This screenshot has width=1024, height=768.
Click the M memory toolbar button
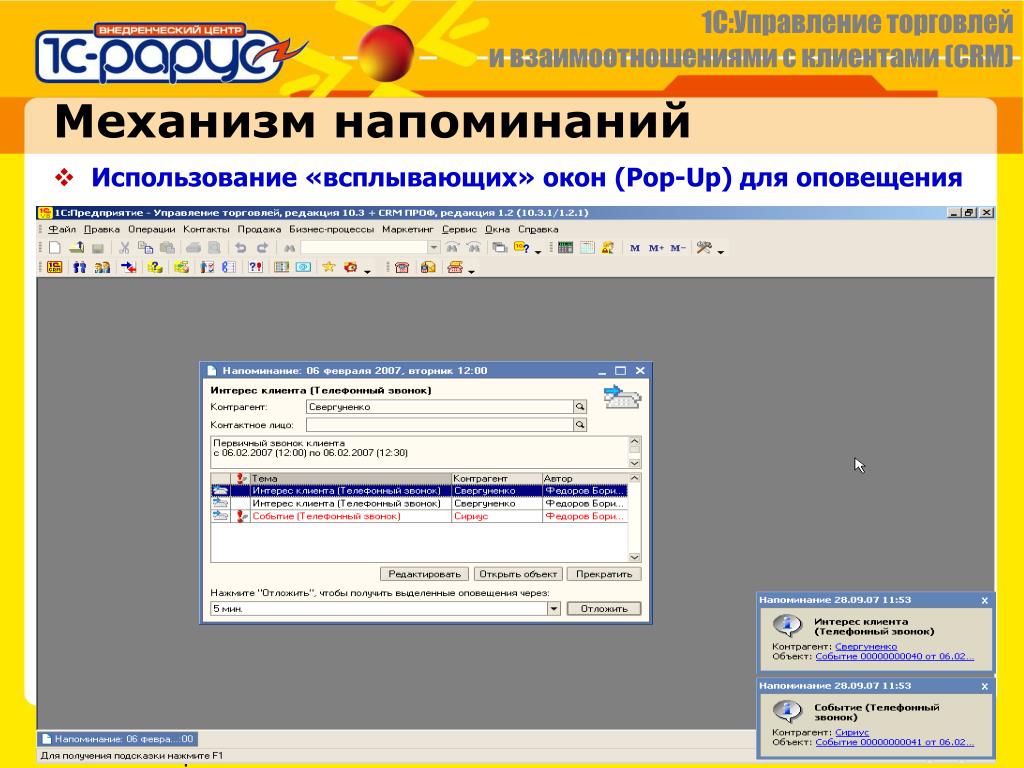pyautogui.click(x=635, y=248)
